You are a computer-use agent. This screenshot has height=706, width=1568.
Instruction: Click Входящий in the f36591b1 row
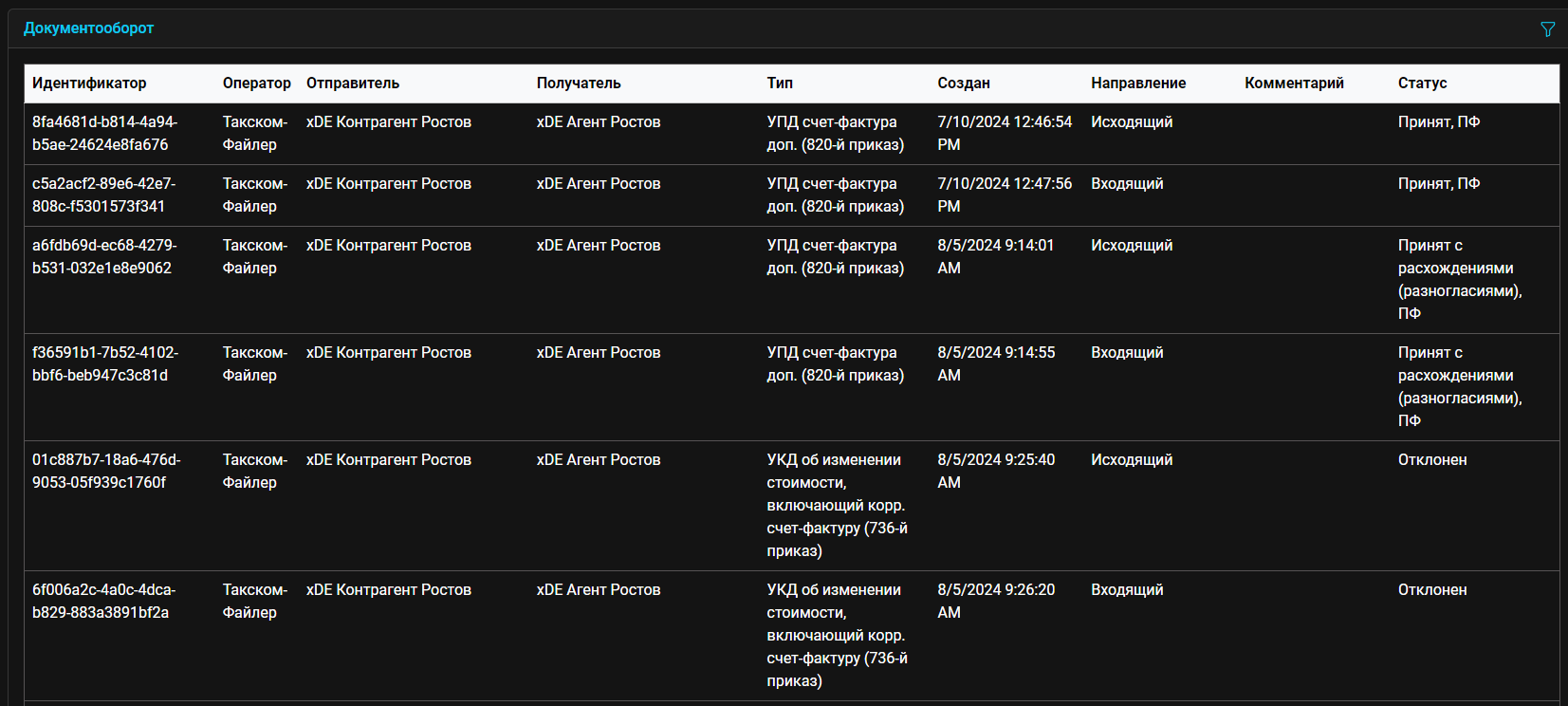coord(1127,353)
